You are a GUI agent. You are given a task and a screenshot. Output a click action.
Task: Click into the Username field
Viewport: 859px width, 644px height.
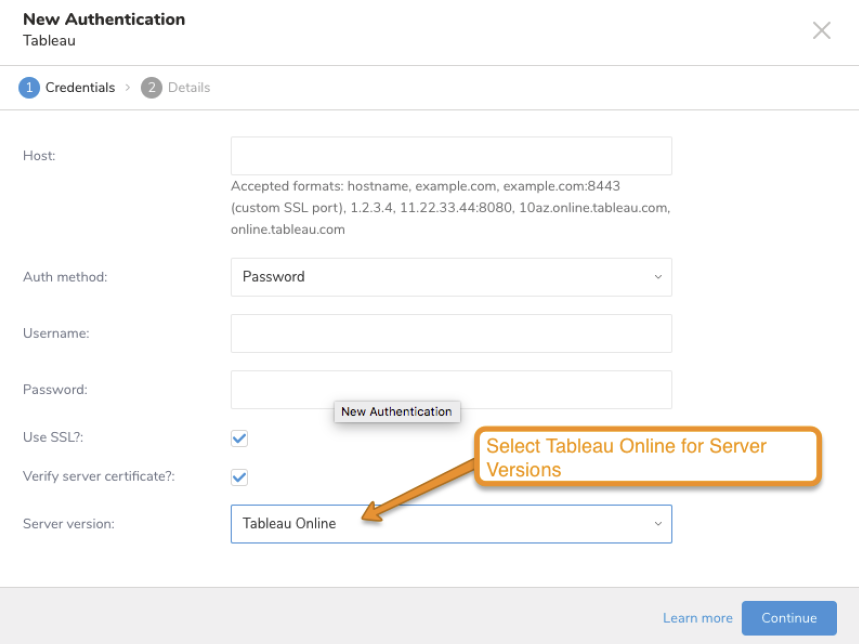[x=451, y=334]
